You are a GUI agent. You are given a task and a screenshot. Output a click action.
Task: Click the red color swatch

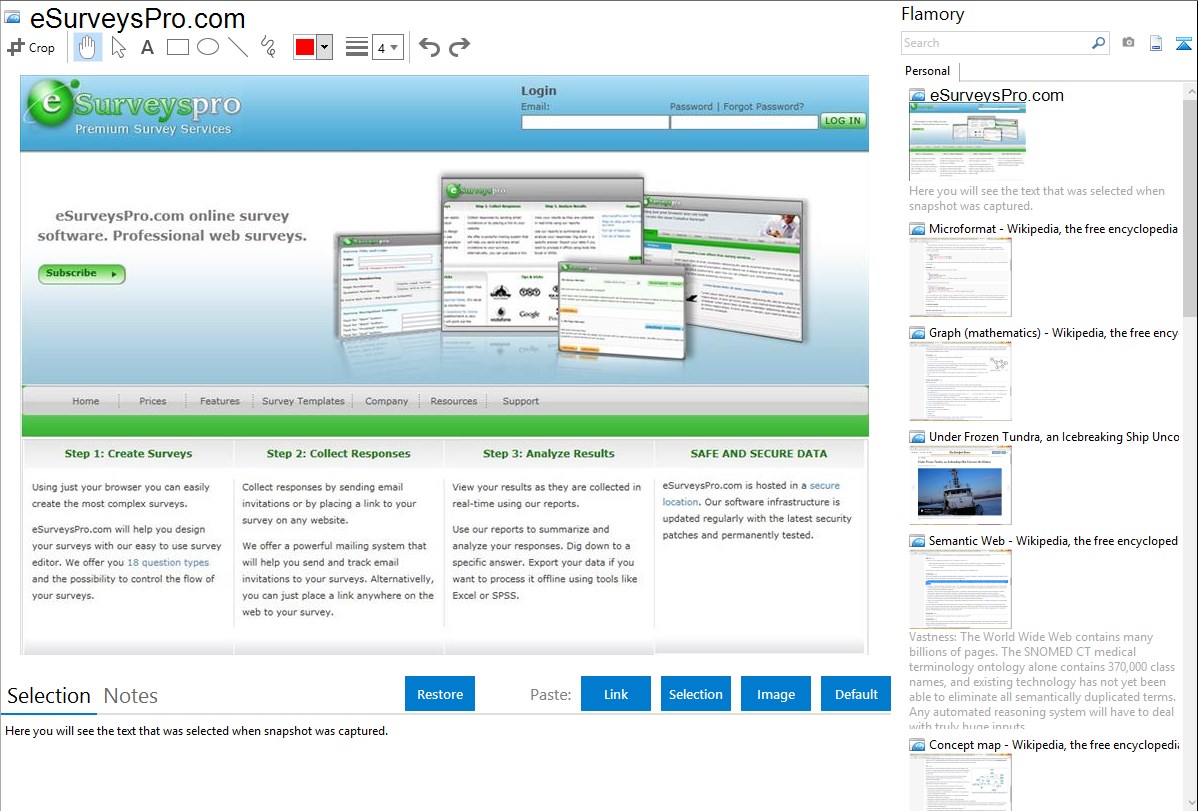pyautogui.click(x=304, y=47)
